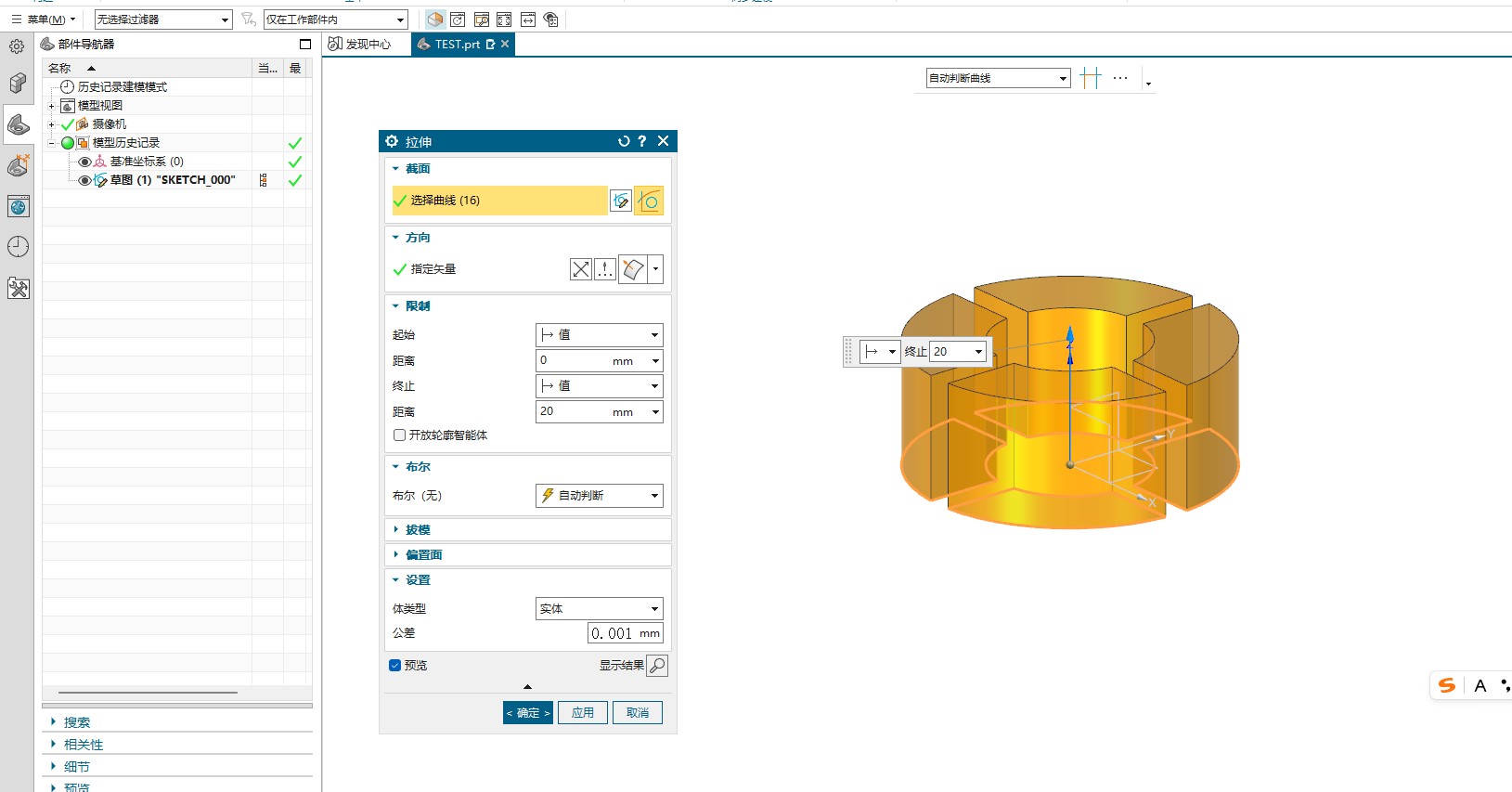Click the Sogou input method S icon
The width and height of the screenshot is (1512, 792).
1446,685
